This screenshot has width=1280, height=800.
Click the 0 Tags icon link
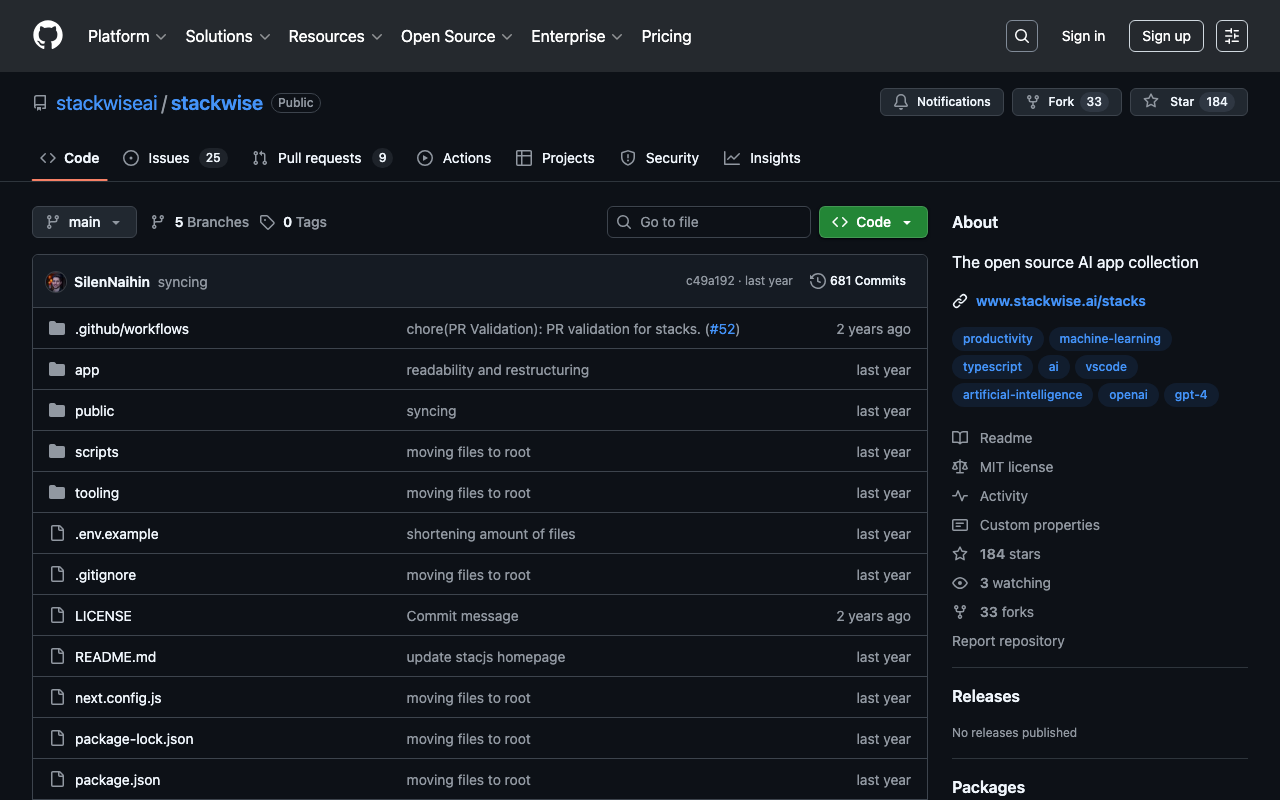click(293, 222)
